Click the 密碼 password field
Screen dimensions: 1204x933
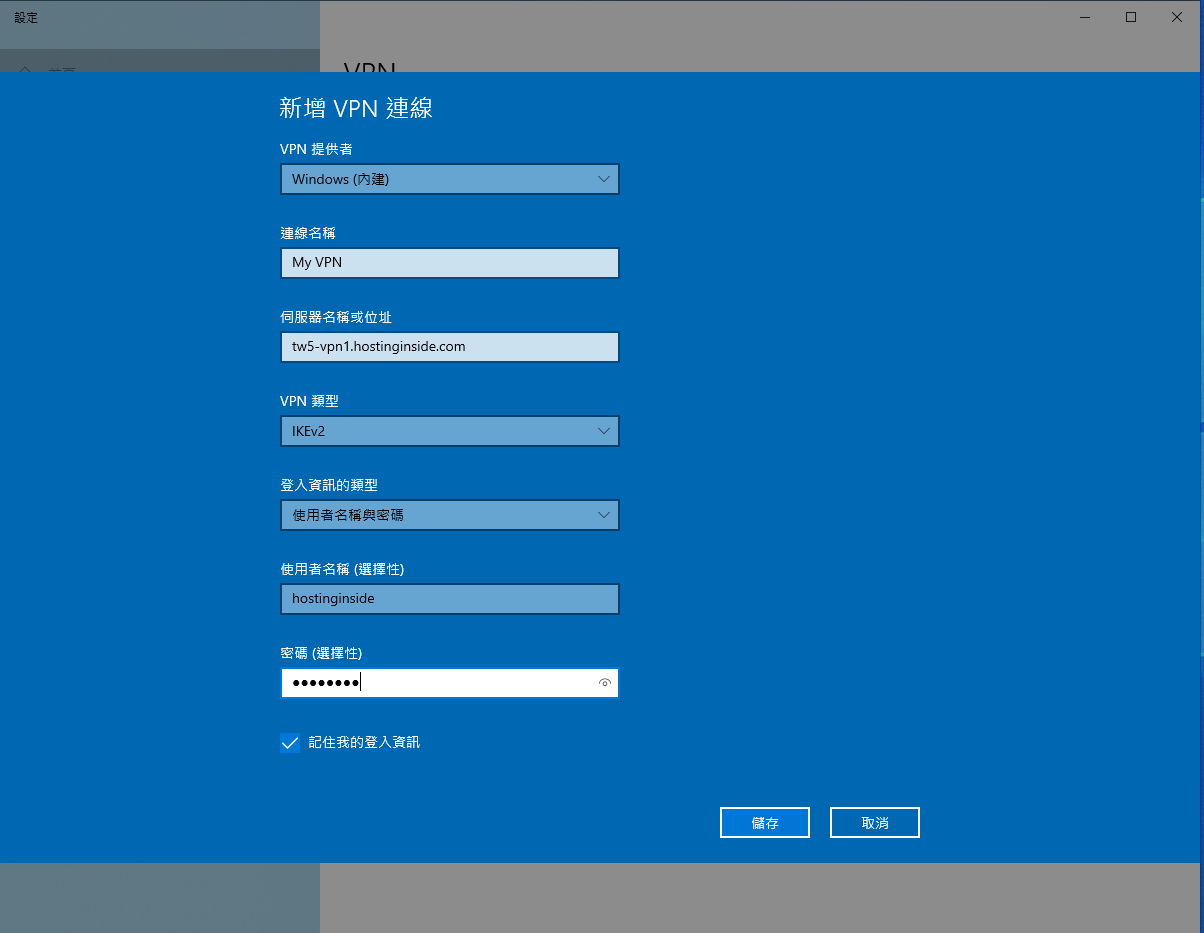point(450,683)
